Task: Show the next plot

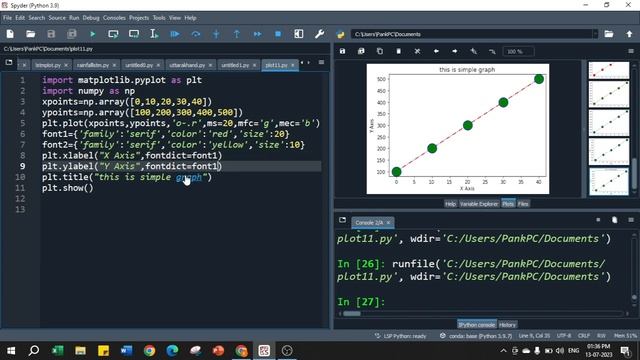Action: pyautogui.click(x=455, y=51)
